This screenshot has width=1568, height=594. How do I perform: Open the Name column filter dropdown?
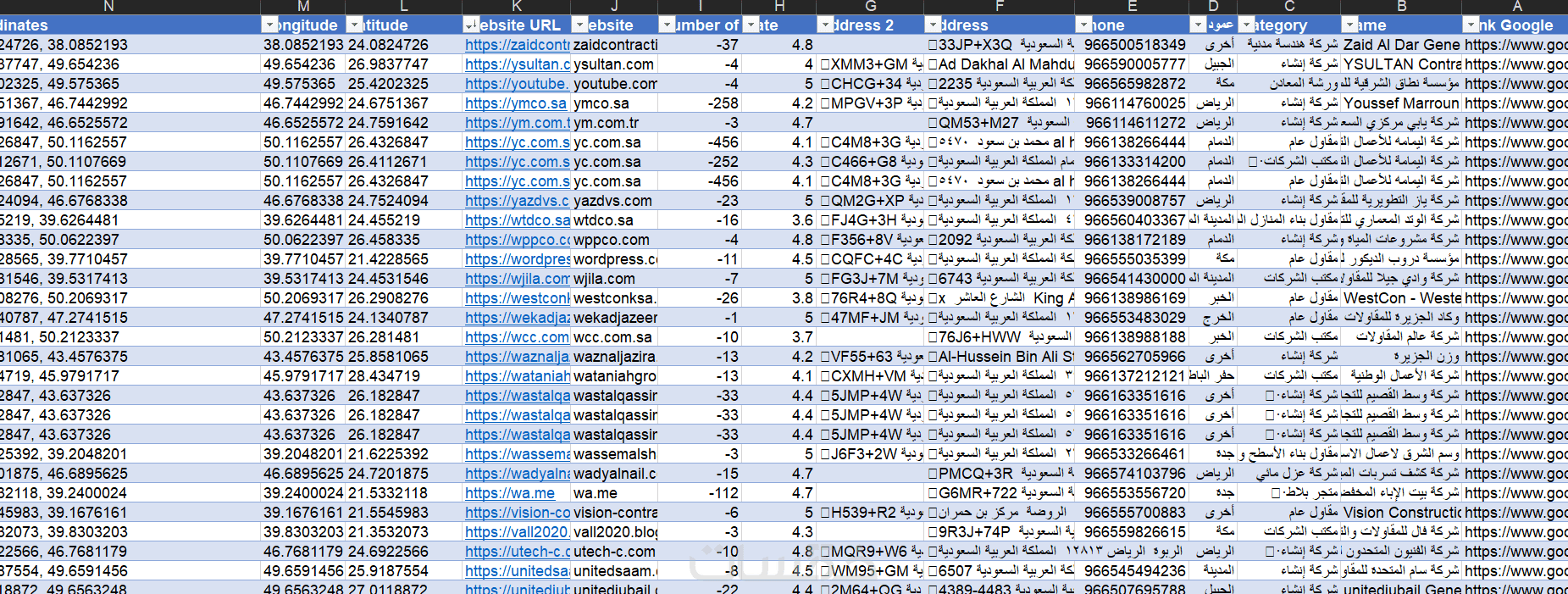click(1349, 25)
